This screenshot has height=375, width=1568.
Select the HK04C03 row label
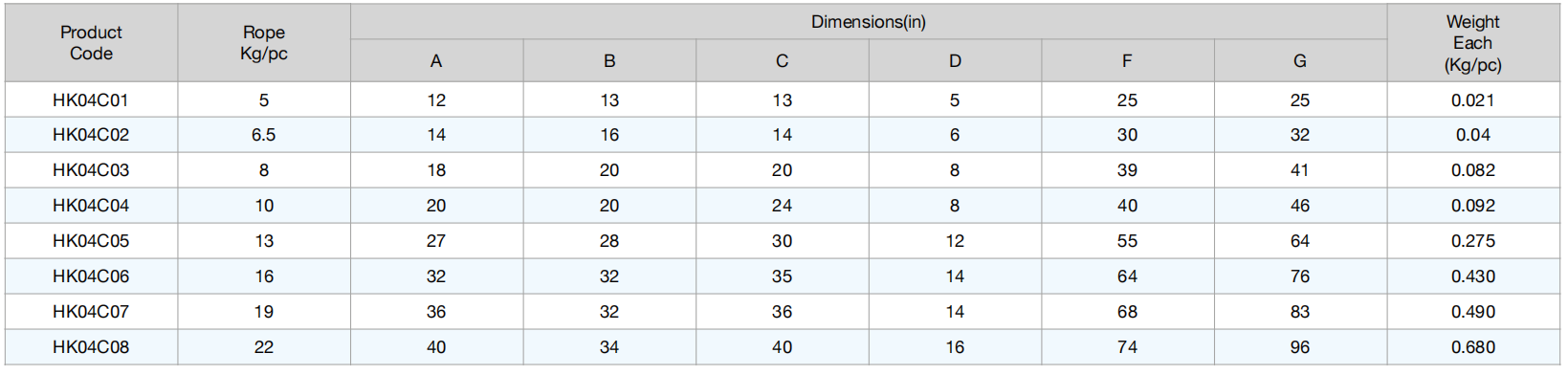pyautogui.click(x=91, y=170)
